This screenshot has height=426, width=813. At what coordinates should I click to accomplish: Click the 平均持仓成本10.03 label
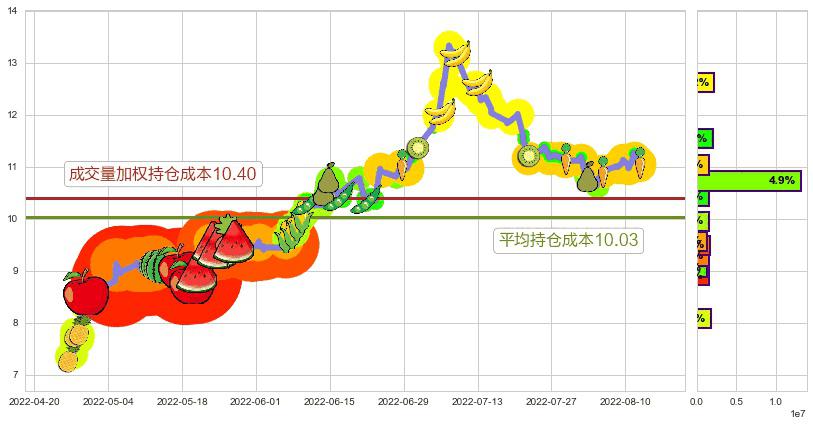click(569, 239)
